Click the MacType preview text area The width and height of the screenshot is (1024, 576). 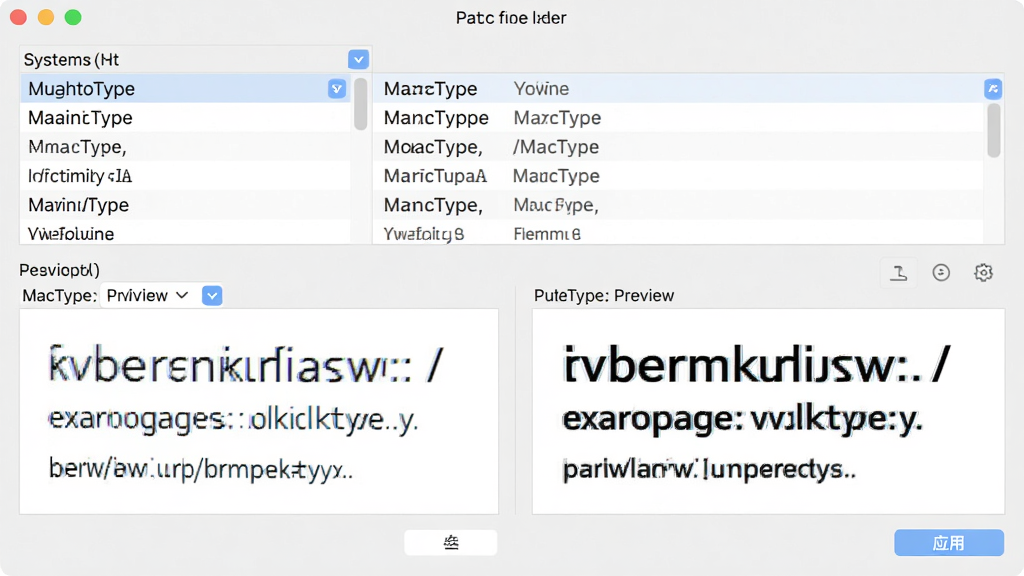click(x=259, y=411)
